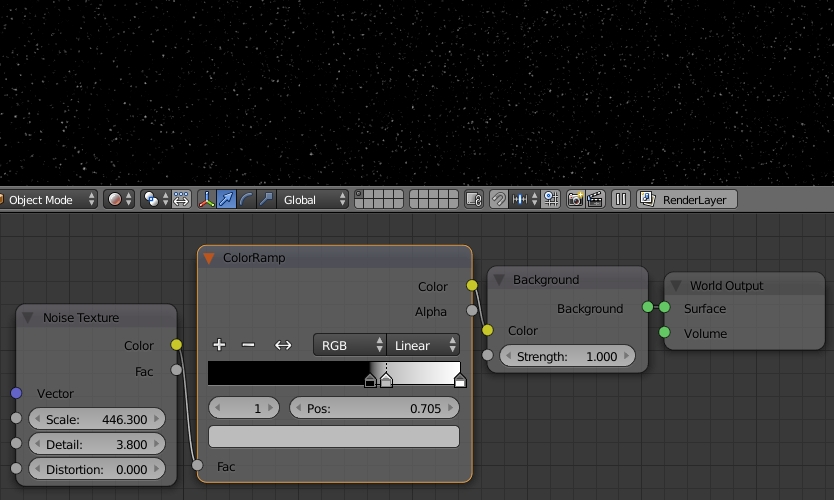Viewport: 834px width, 500px height.
Task: Click the OpenGL render animation clapper
Action: [x=595, y=199]
